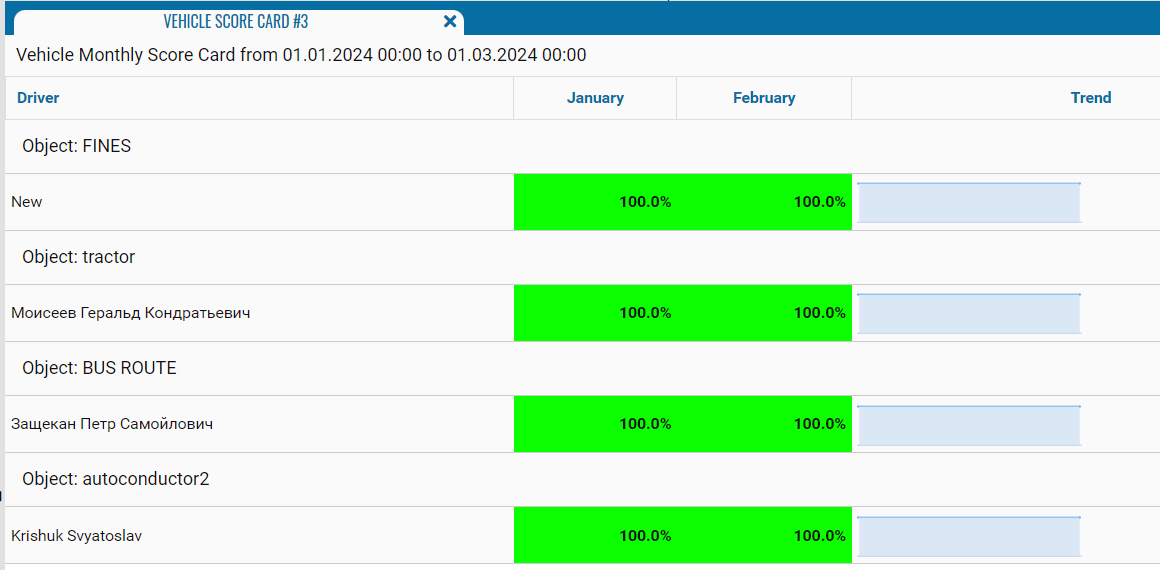Click the February column header
This screenshot has width=1160, height=570.
click(x=764, y=98)
